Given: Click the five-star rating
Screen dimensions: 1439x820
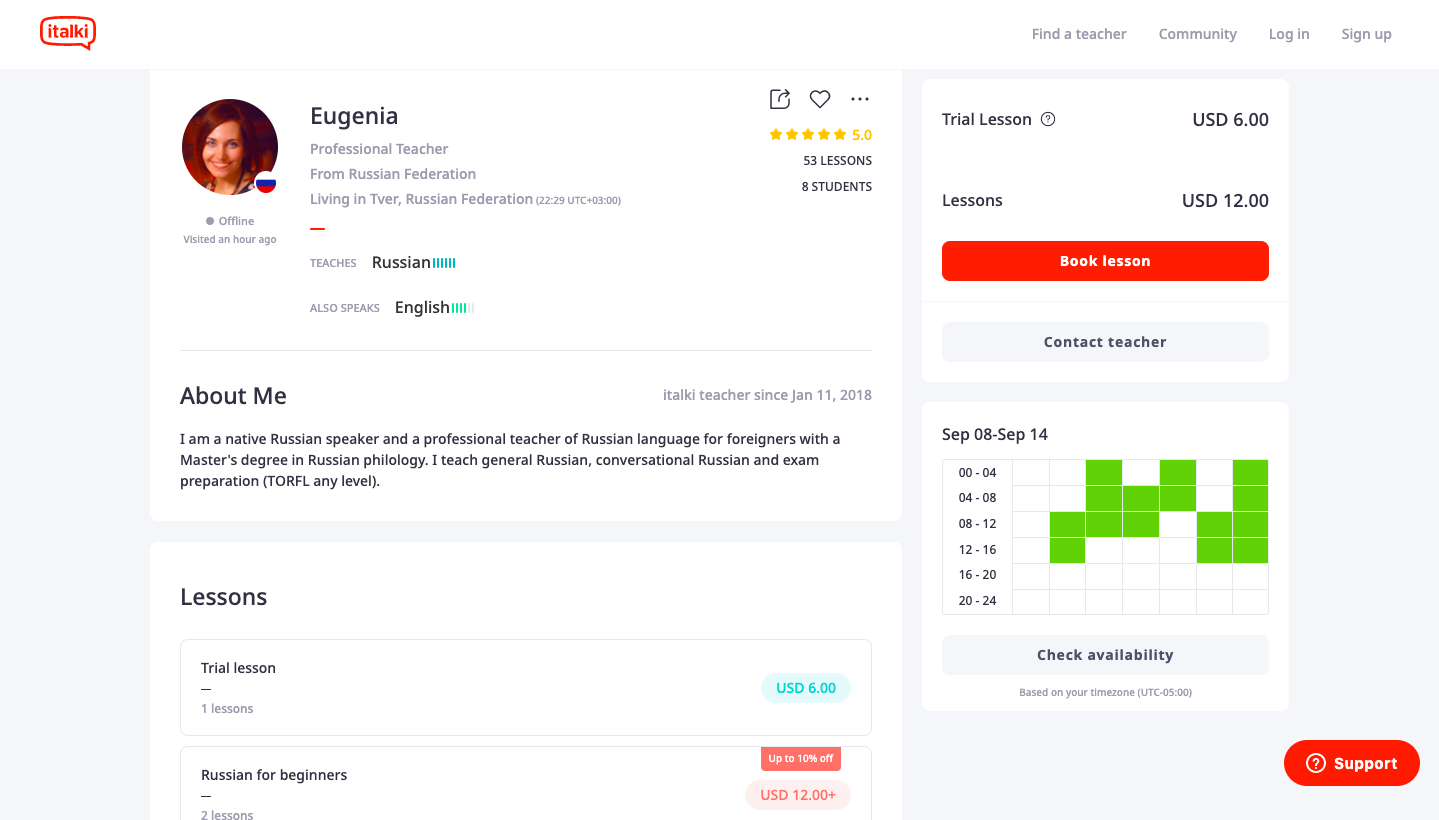Looking at the screenshot, I should (x=808, y=135).
